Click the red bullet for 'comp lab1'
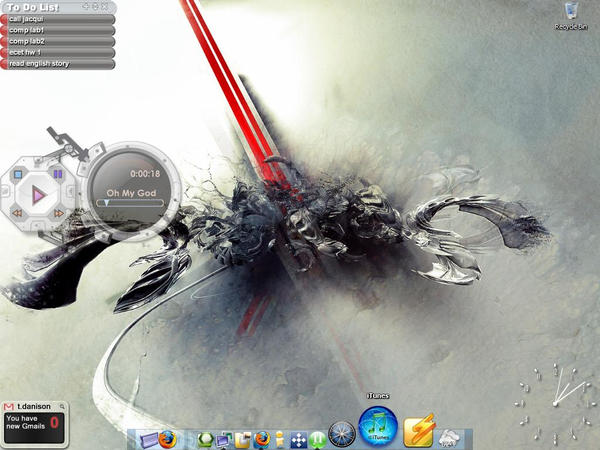Viewport: 600px width, 450px height. 4,30
